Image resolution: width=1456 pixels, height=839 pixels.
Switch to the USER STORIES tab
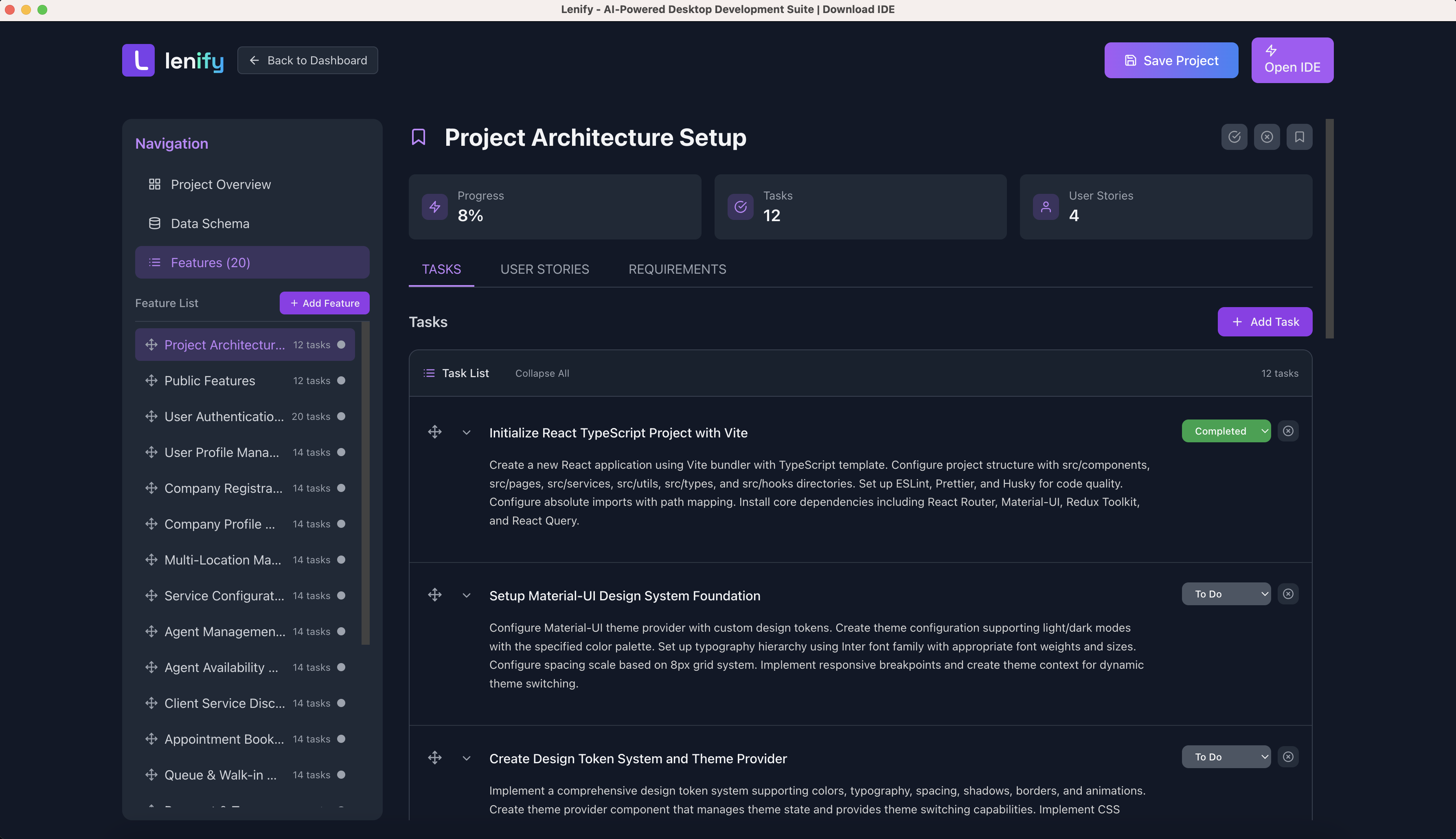[x=544, y=269]
